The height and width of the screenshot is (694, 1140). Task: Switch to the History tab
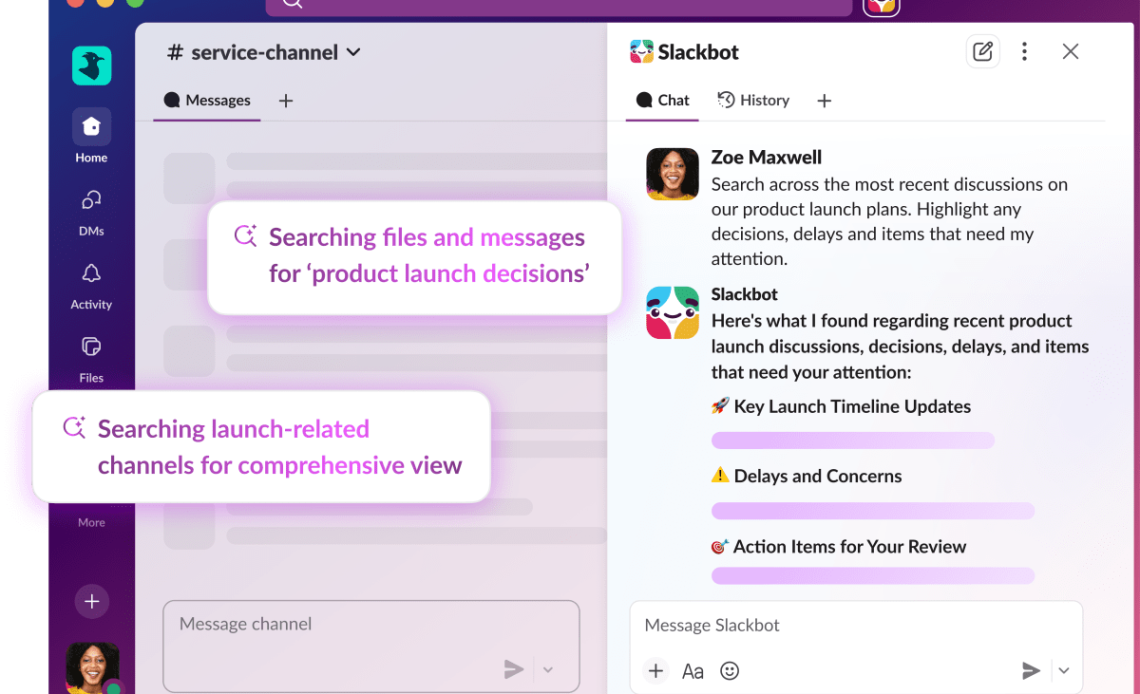754,100
